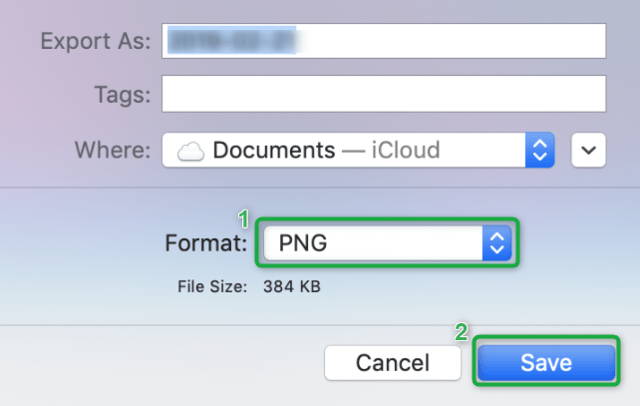Click the Format label
This screenshot has height=406, width=640.
pyautogui.click(x=206, y=243)
